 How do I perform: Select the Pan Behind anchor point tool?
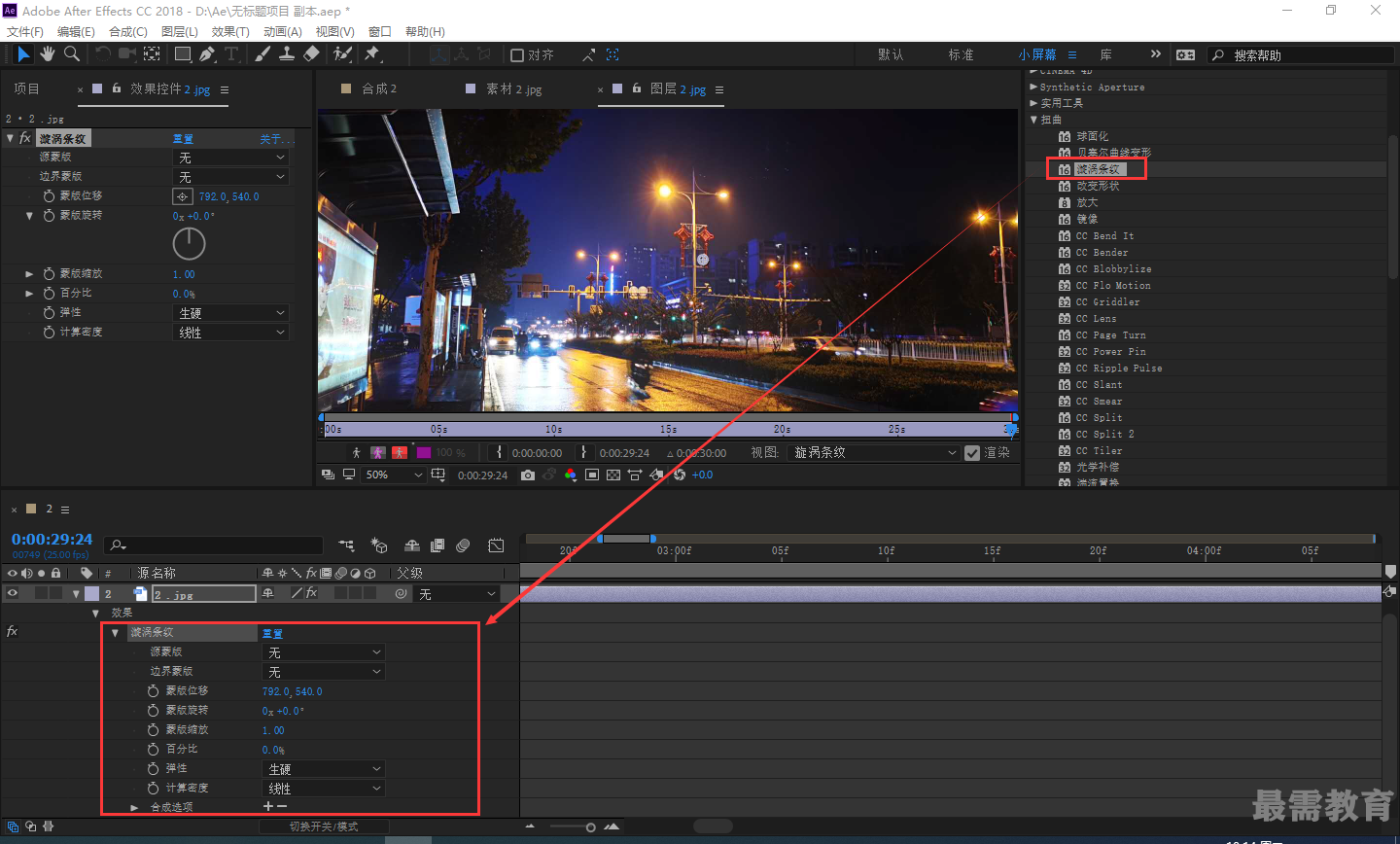tap(152, 54)
